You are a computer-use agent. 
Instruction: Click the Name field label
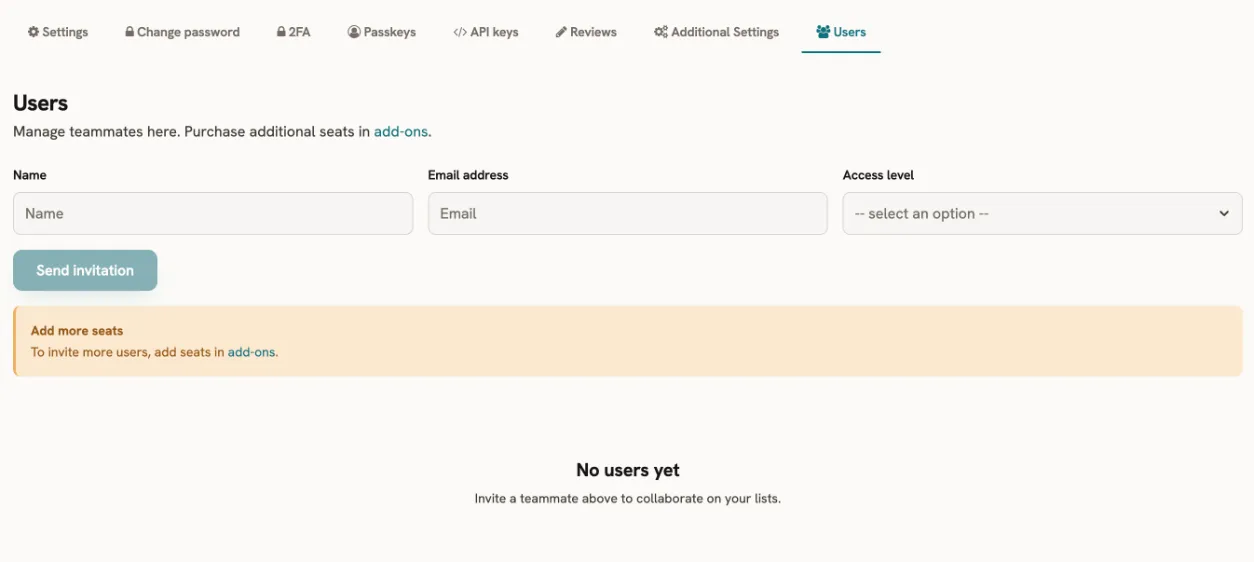30,175
